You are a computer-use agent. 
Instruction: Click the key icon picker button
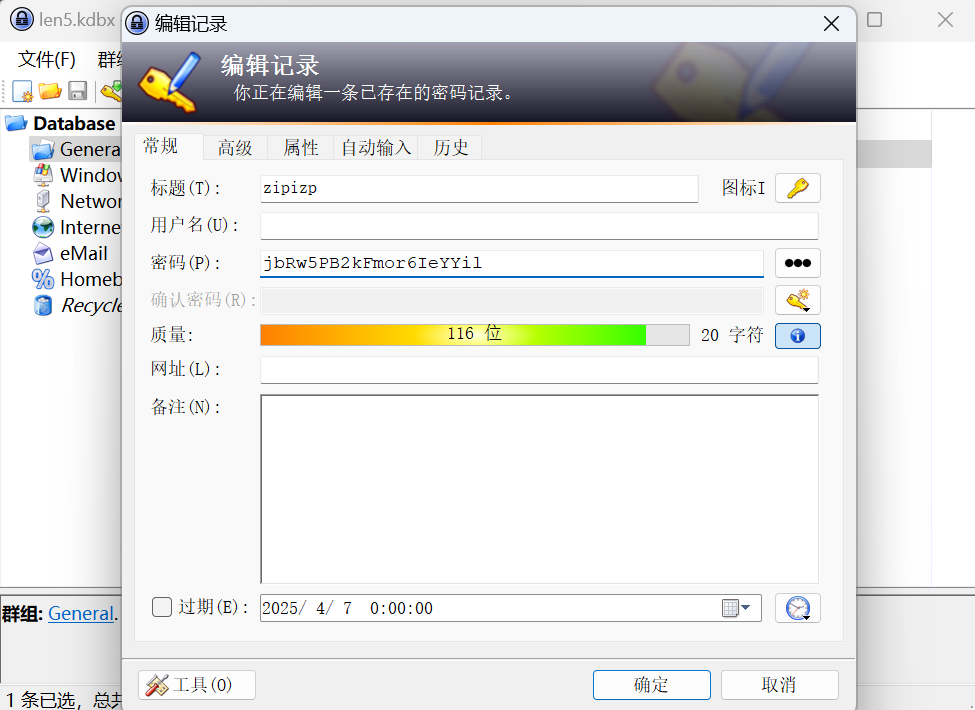(x=797, y=188)
